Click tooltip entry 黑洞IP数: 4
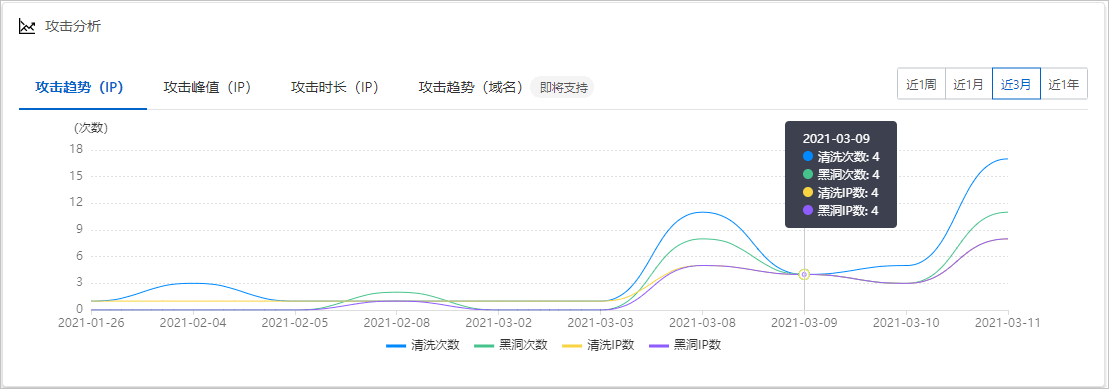The width and height of the screenshot is (1109, 389). [841, 211]
